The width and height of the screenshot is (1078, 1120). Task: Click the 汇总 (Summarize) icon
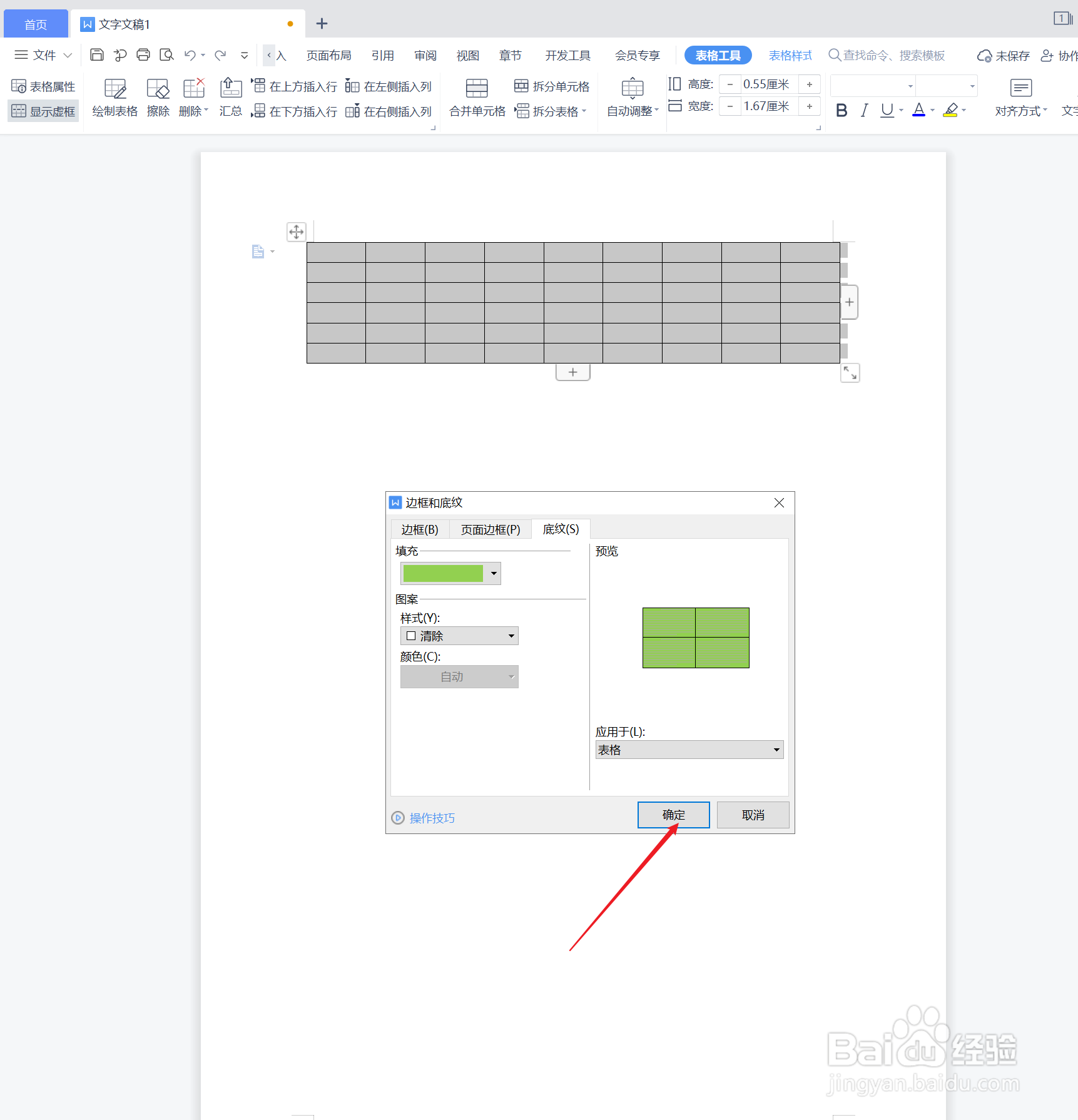pos(230,97)
